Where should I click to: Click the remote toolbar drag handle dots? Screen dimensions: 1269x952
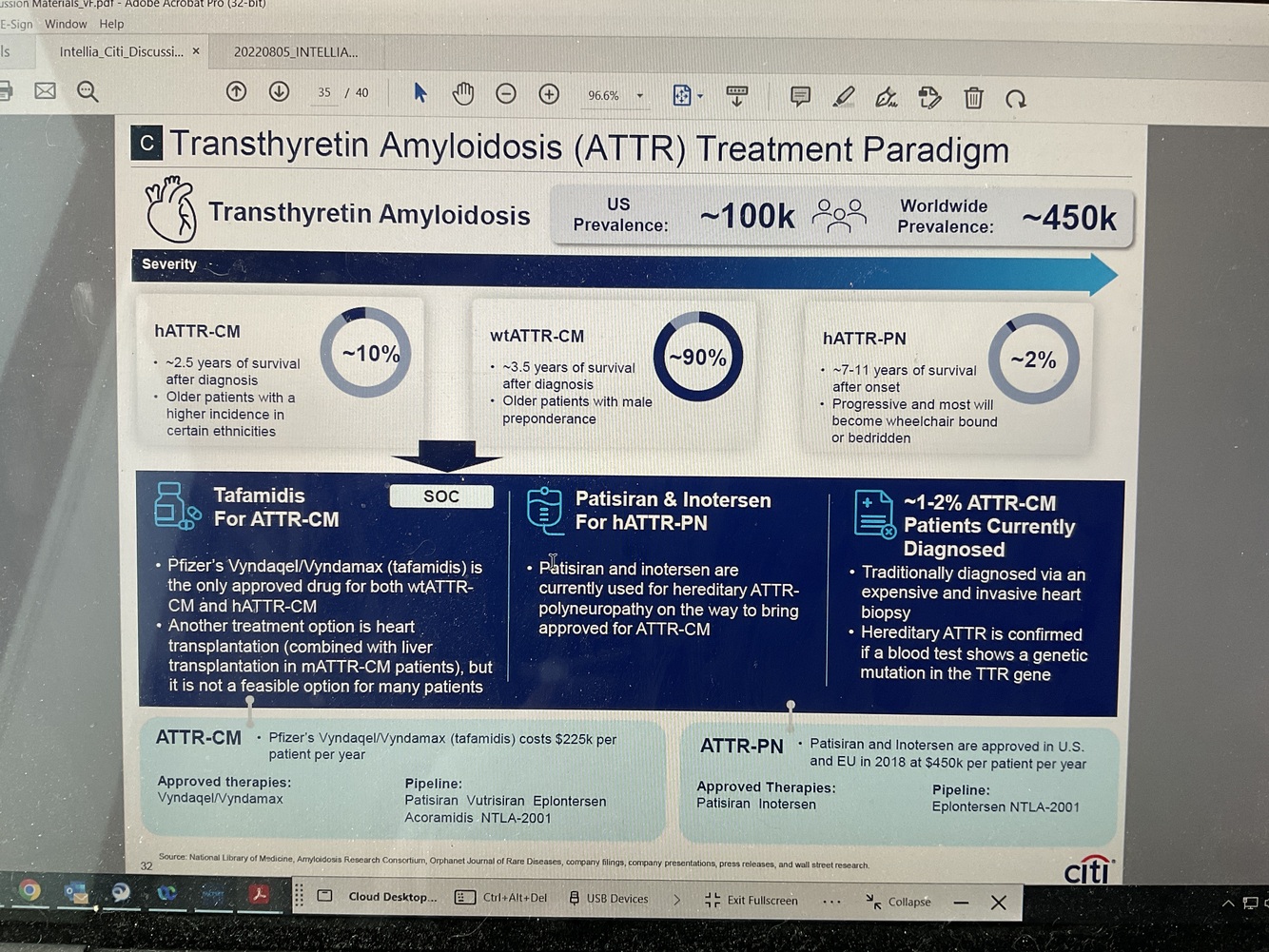pos(299,895)
